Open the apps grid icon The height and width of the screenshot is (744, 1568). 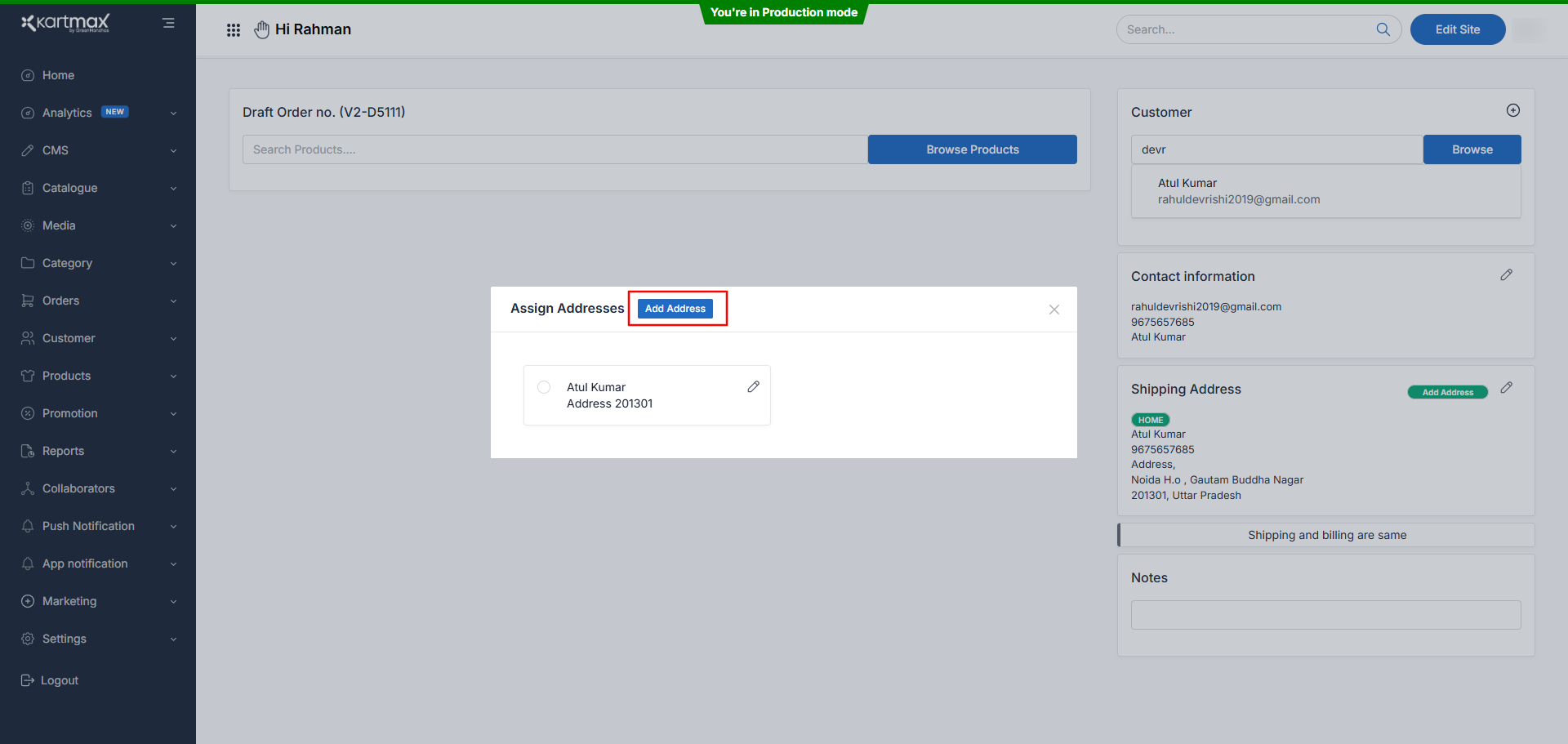pos(234,30)
